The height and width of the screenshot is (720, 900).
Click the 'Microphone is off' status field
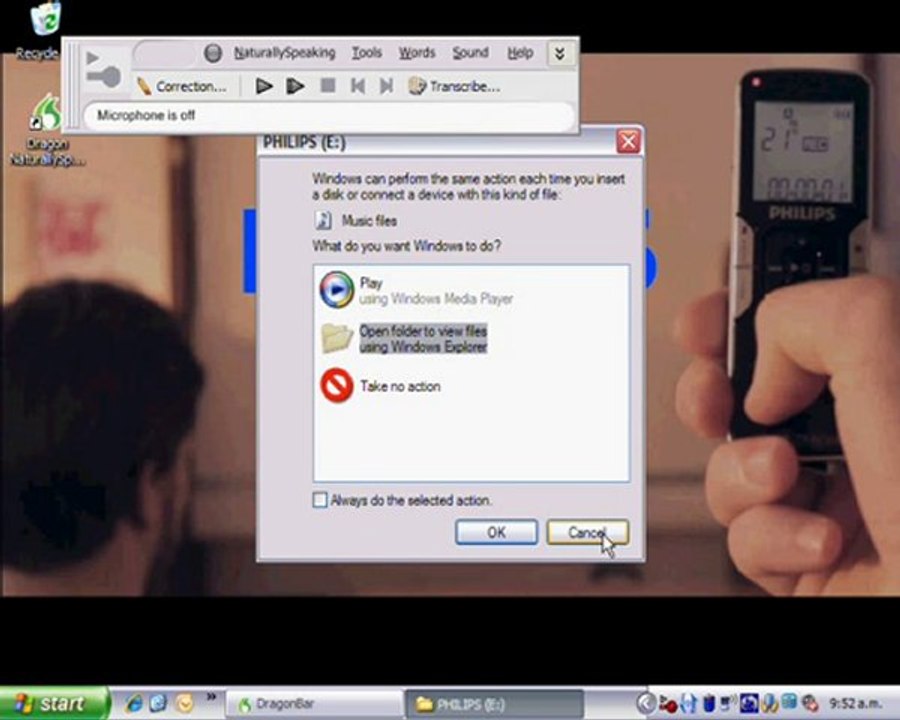(329, 115)
